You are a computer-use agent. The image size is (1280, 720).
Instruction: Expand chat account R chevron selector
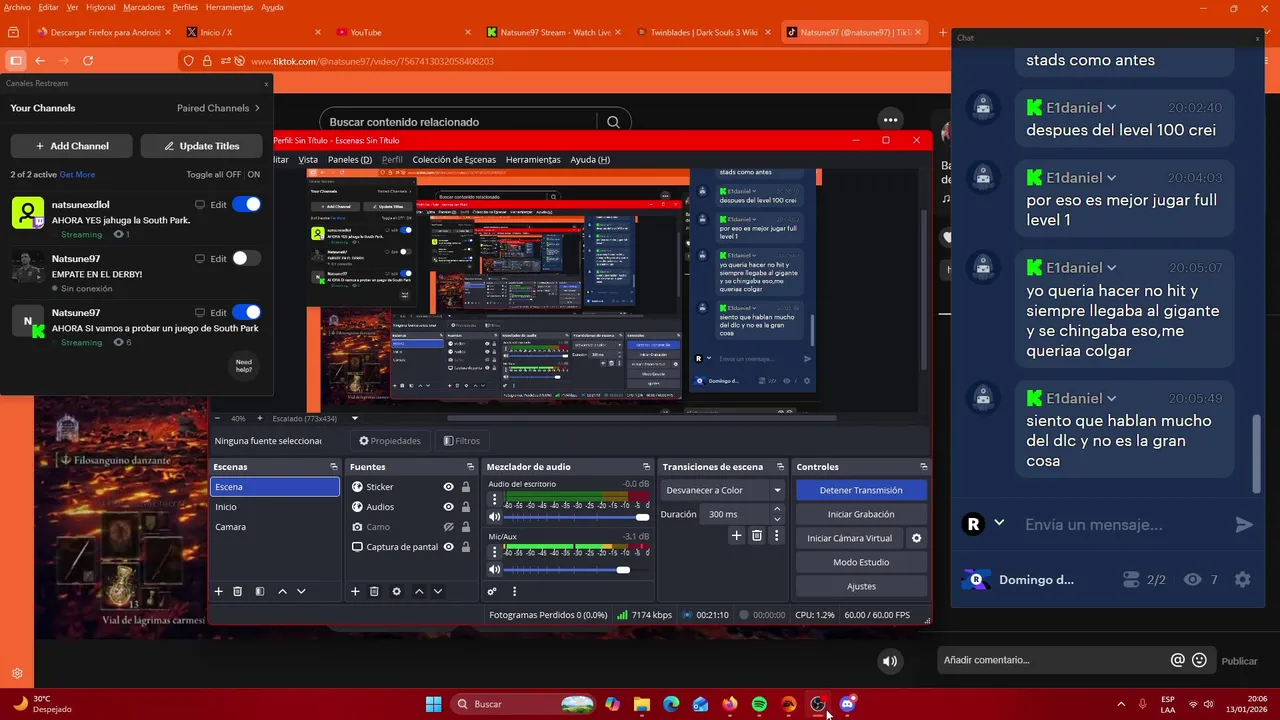click(998, 523)
